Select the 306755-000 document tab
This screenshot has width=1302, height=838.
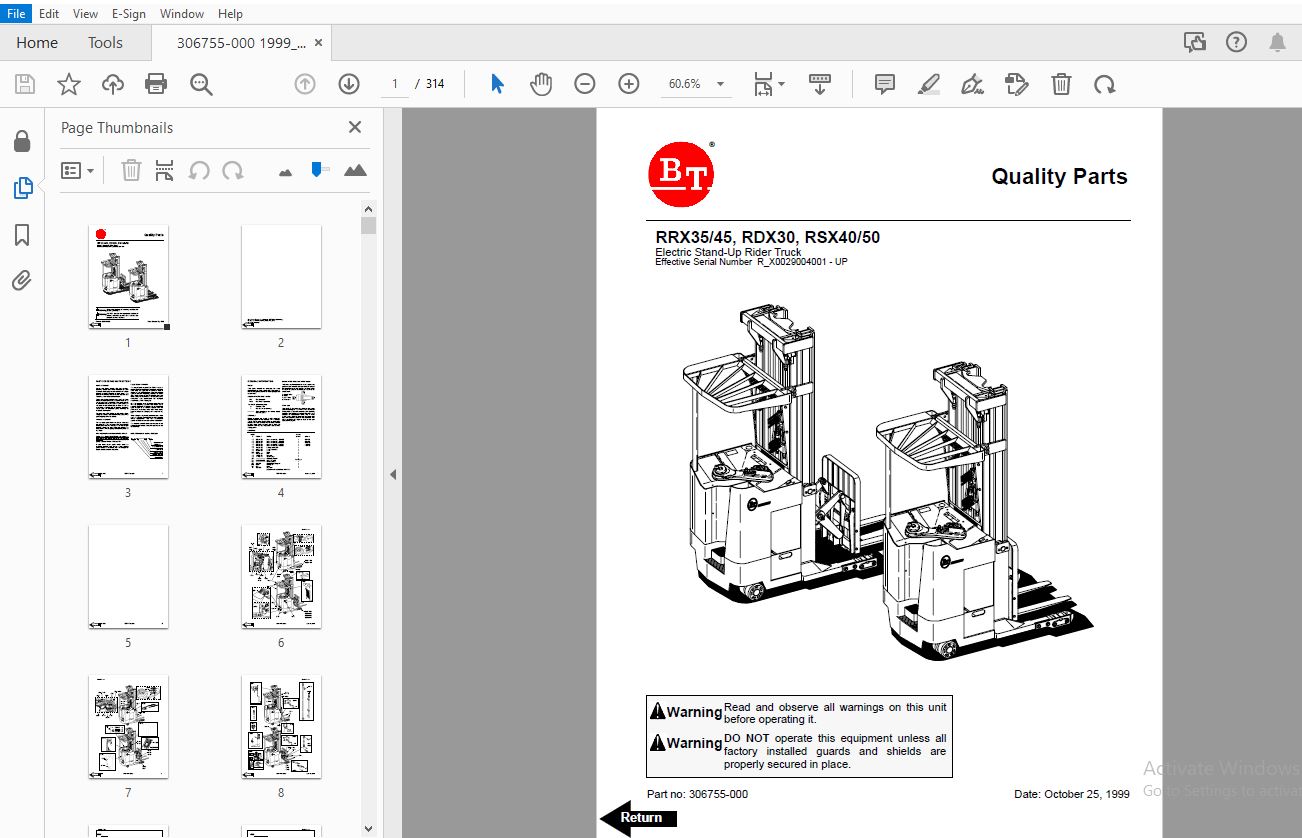click(x=241, y=43)
